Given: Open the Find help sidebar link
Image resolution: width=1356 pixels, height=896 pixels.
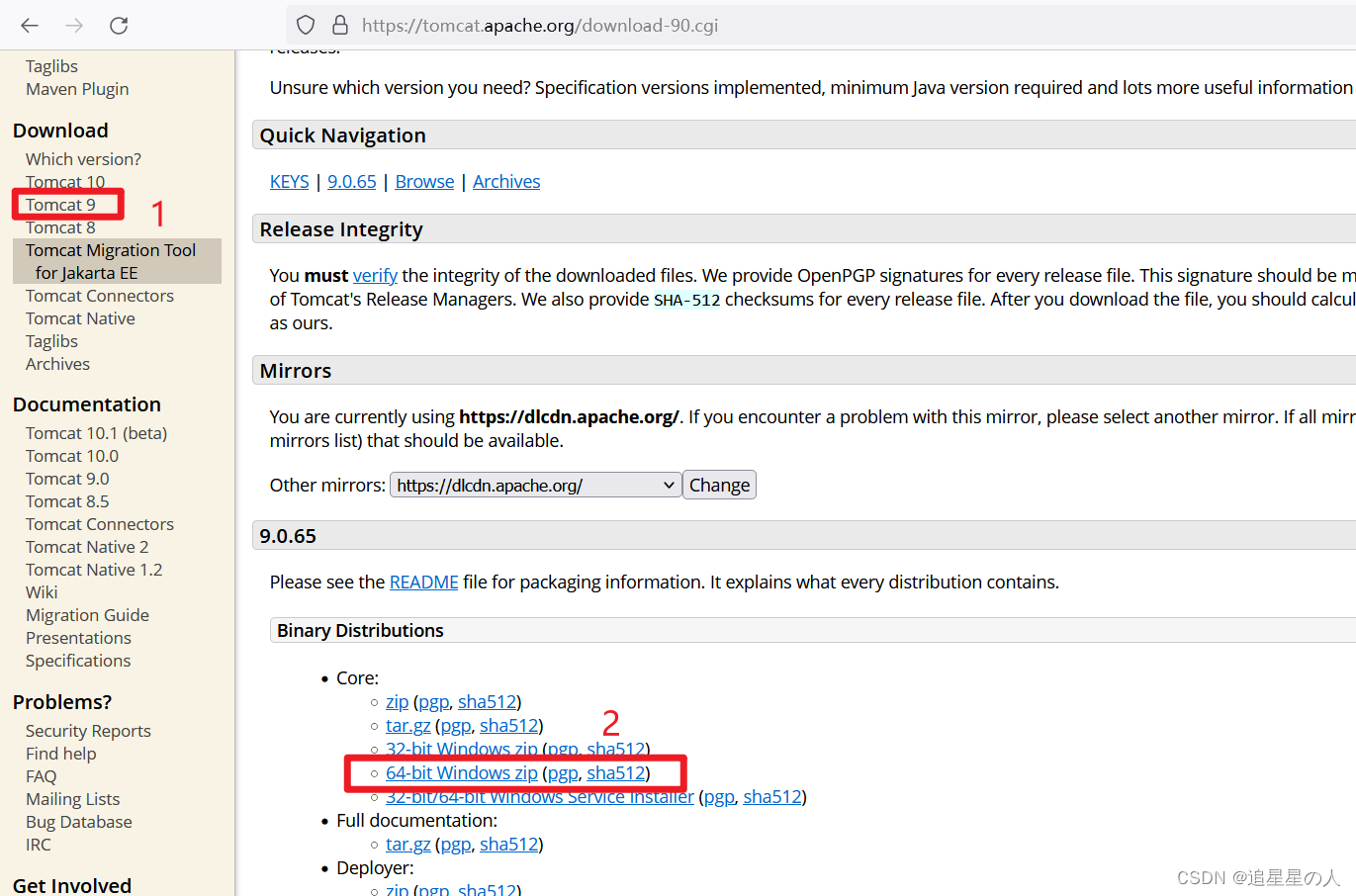Looking at the screenshot, I should tap(61, 754).
